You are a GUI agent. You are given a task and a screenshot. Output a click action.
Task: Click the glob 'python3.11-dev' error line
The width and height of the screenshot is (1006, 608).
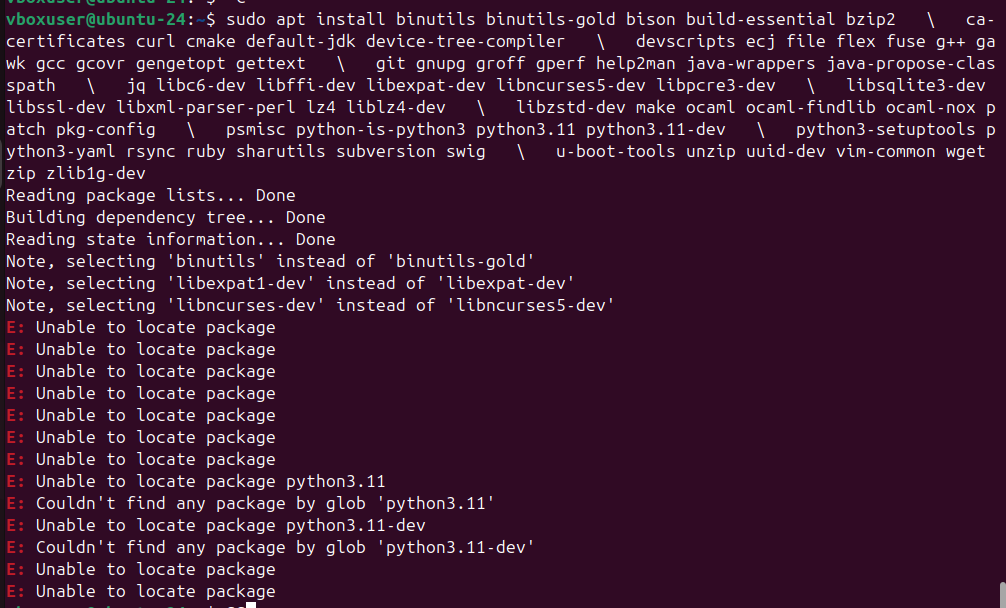coord(270,547)
